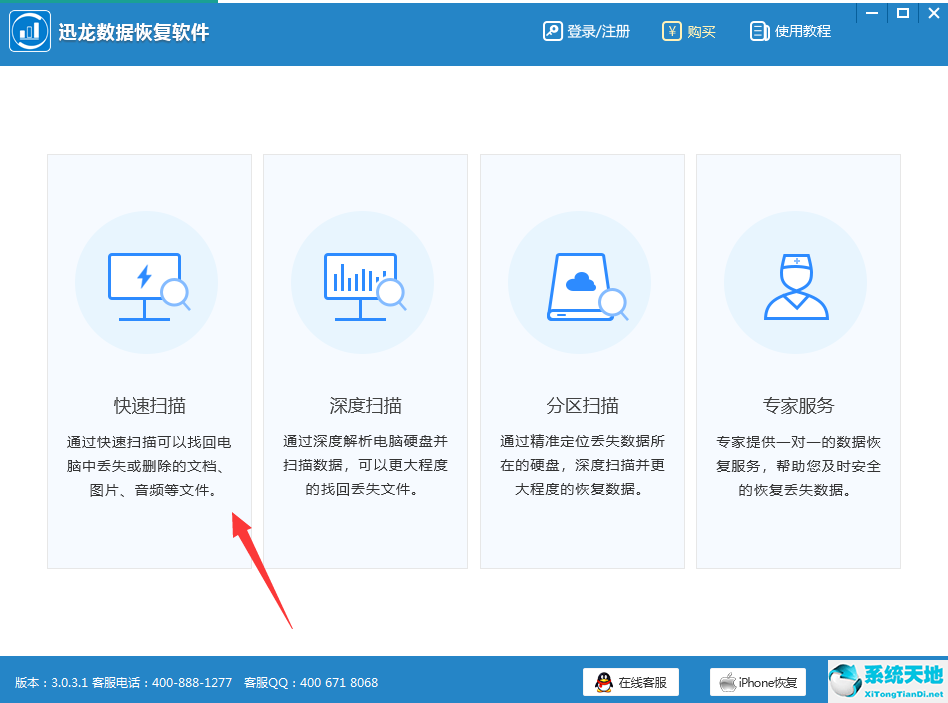Click the tutorial book icon beside 使用教程

(x=758, y=30)
